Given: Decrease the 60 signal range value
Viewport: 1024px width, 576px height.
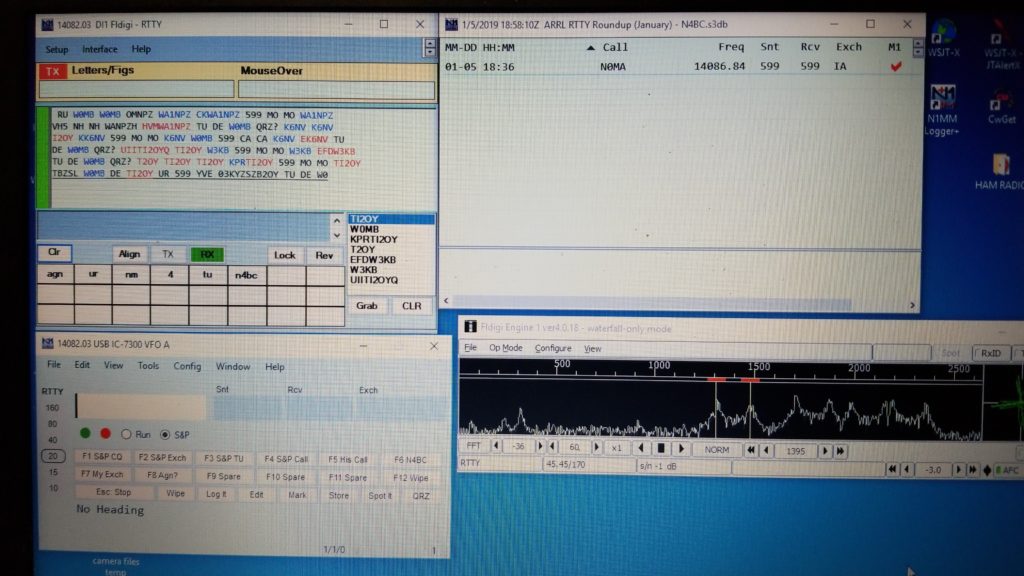Looking at the screenshot, I should point(553,447).
